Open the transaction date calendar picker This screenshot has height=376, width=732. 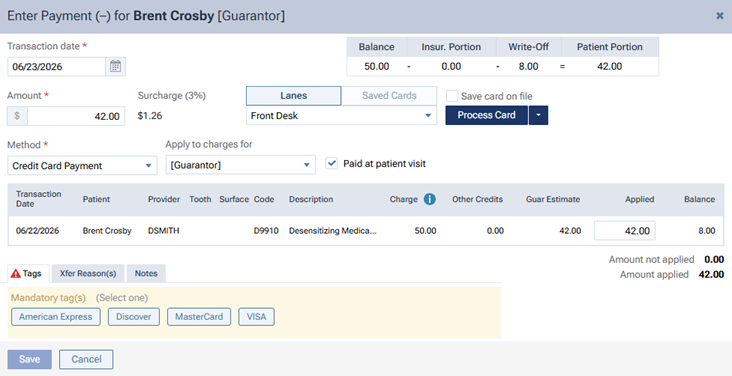(x=115, y=66)
